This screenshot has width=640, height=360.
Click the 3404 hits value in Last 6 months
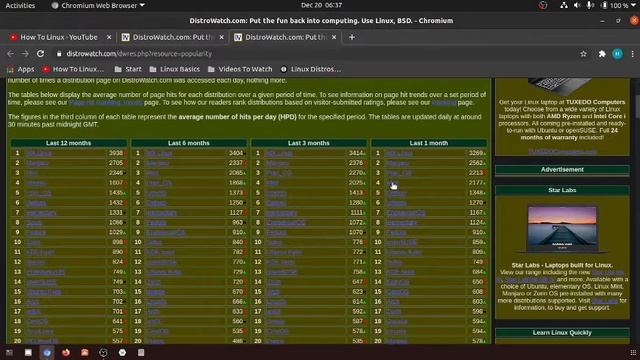click(x=236, y=153)
